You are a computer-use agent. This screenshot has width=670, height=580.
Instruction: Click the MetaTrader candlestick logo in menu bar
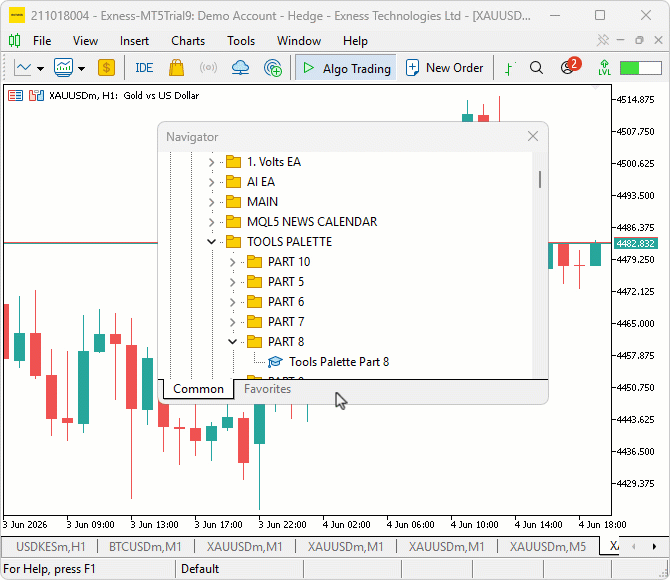click(15, 41)
